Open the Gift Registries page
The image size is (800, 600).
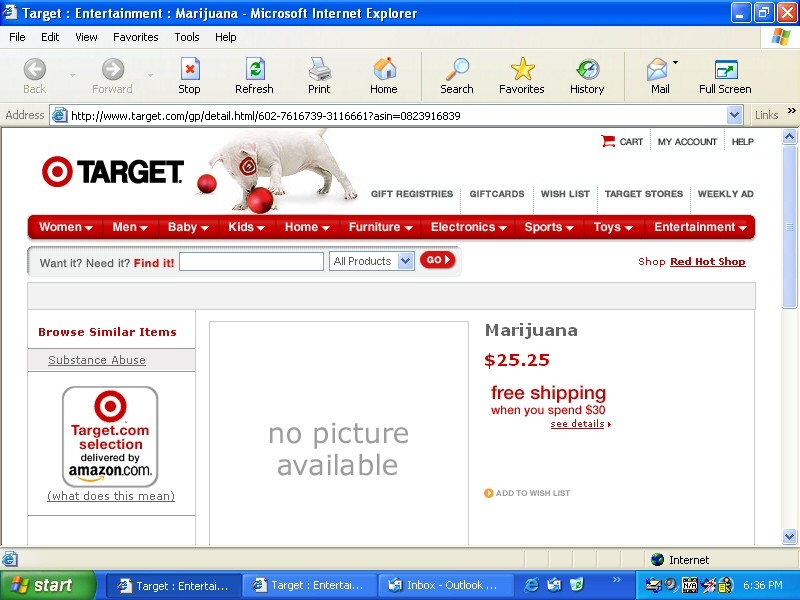pos(412,194)
